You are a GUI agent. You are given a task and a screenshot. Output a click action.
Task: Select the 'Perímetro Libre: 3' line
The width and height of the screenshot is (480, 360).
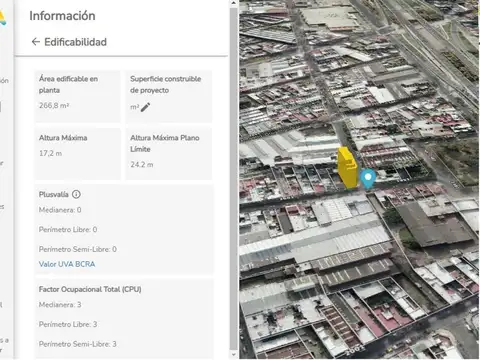pos(68,324)
